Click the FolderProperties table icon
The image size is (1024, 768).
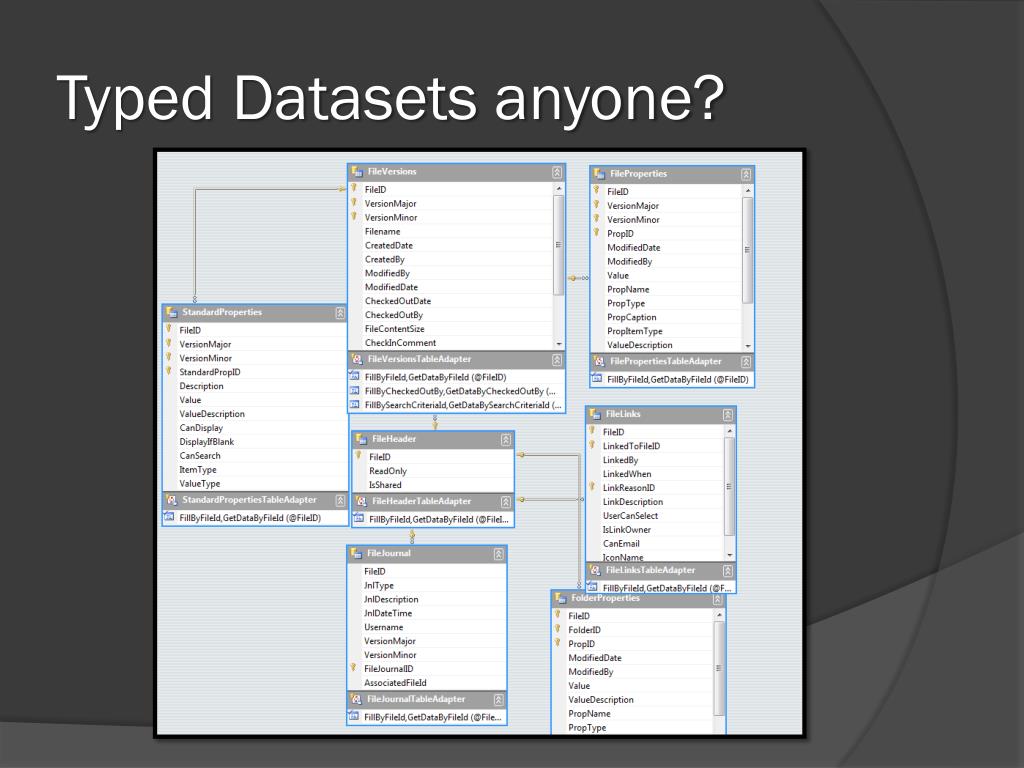pyautogui.click(x=560, y=598)
